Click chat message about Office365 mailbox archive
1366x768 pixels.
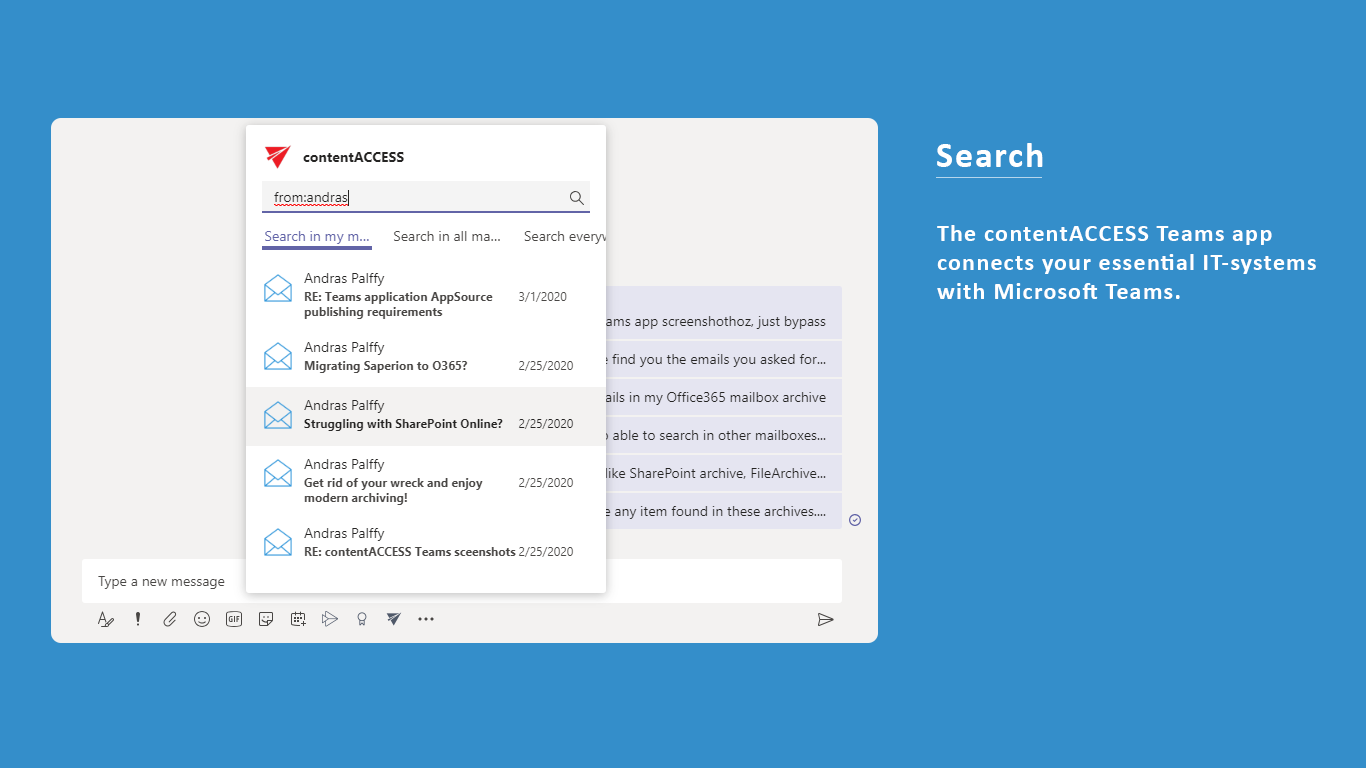click(x=724, y=397)
